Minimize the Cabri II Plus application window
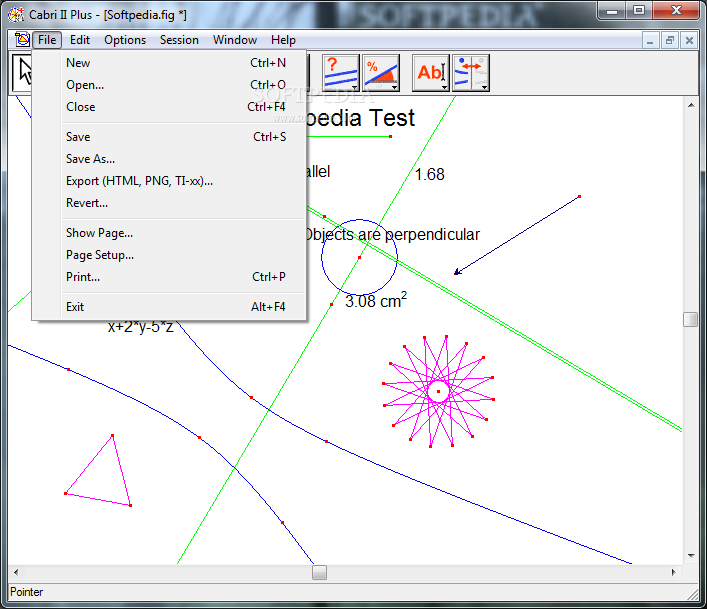 point(612,11)
